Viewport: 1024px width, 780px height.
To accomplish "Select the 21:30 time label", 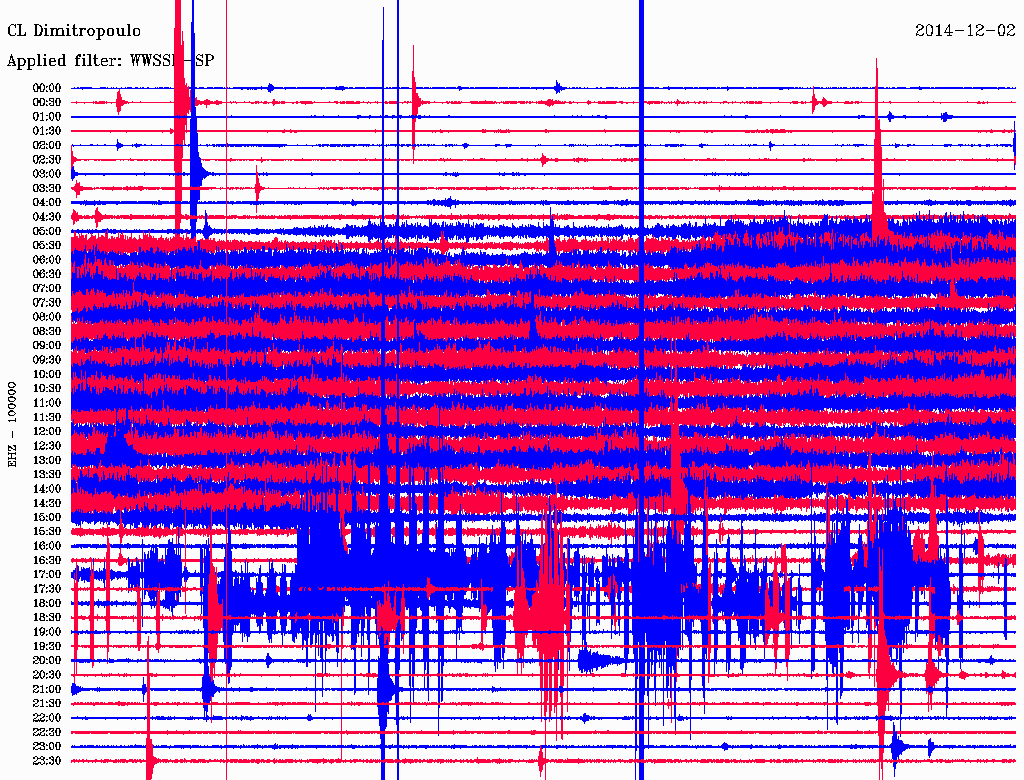I will (47, 703).
